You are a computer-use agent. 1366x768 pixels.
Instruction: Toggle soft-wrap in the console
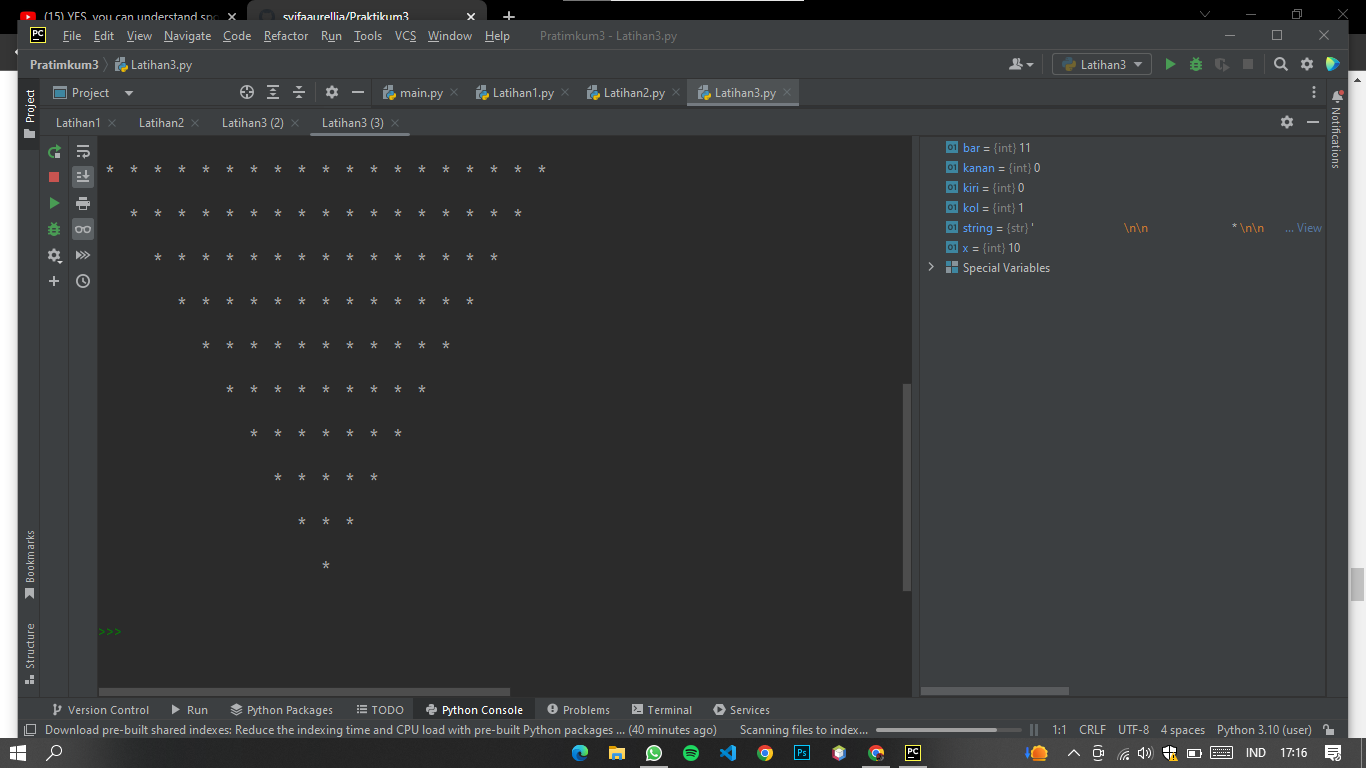(83, 152)
